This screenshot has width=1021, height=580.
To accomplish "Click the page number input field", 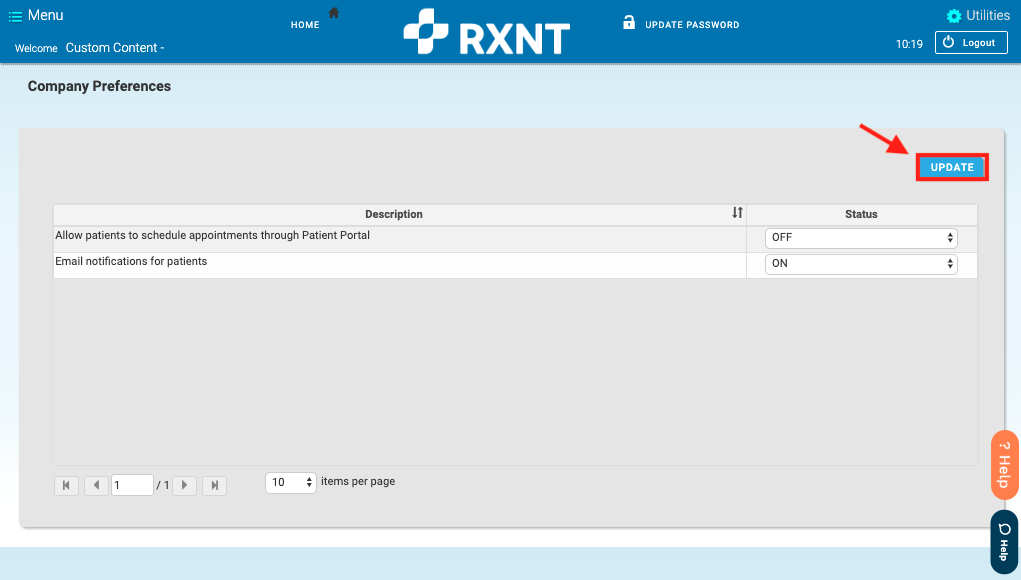I will point(132,485).
